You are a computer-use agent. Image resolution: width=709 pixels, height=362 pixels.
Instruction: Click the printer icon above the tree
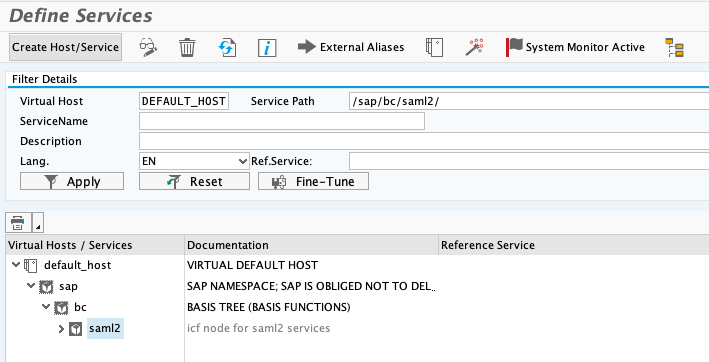pos(17,222)
